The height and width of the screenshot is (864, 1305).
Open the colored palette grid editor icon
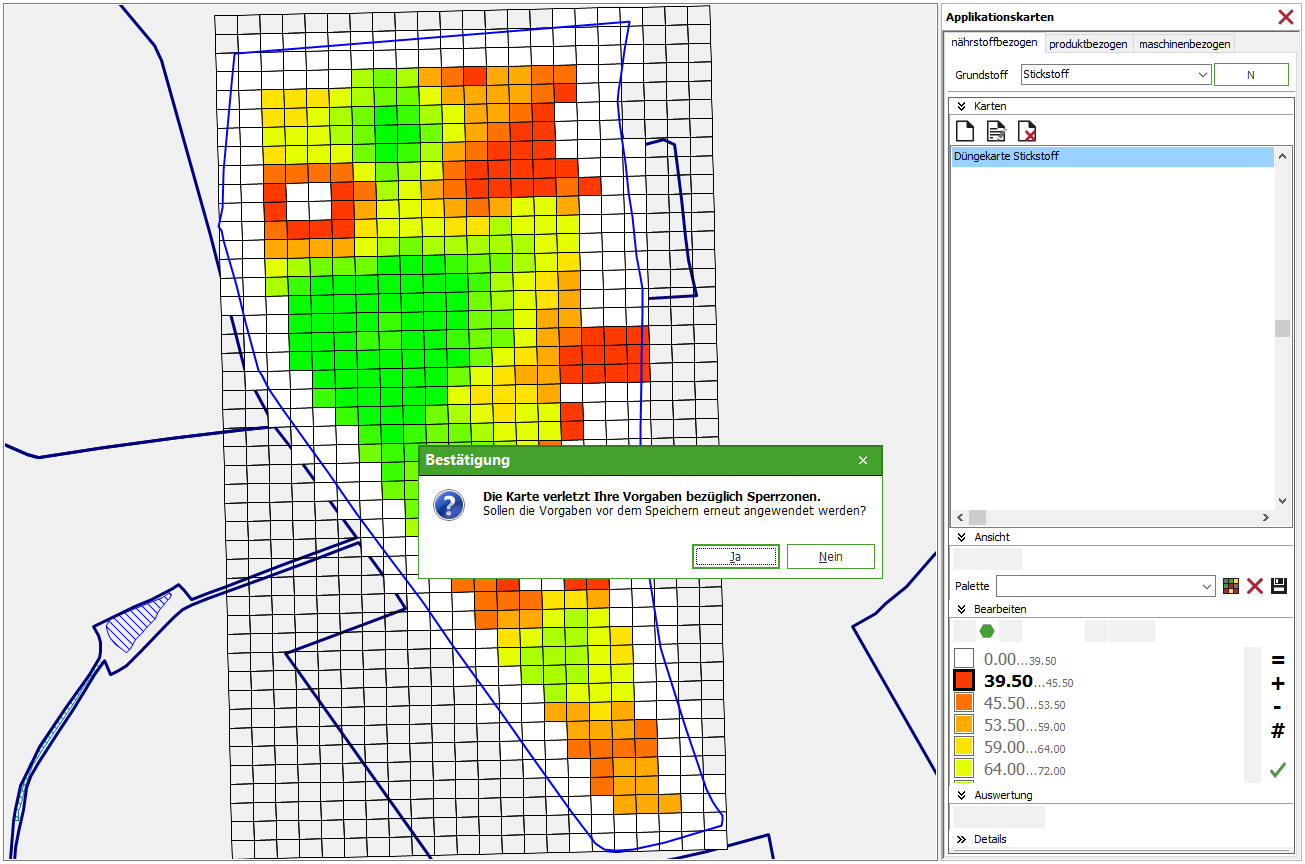1231,586
